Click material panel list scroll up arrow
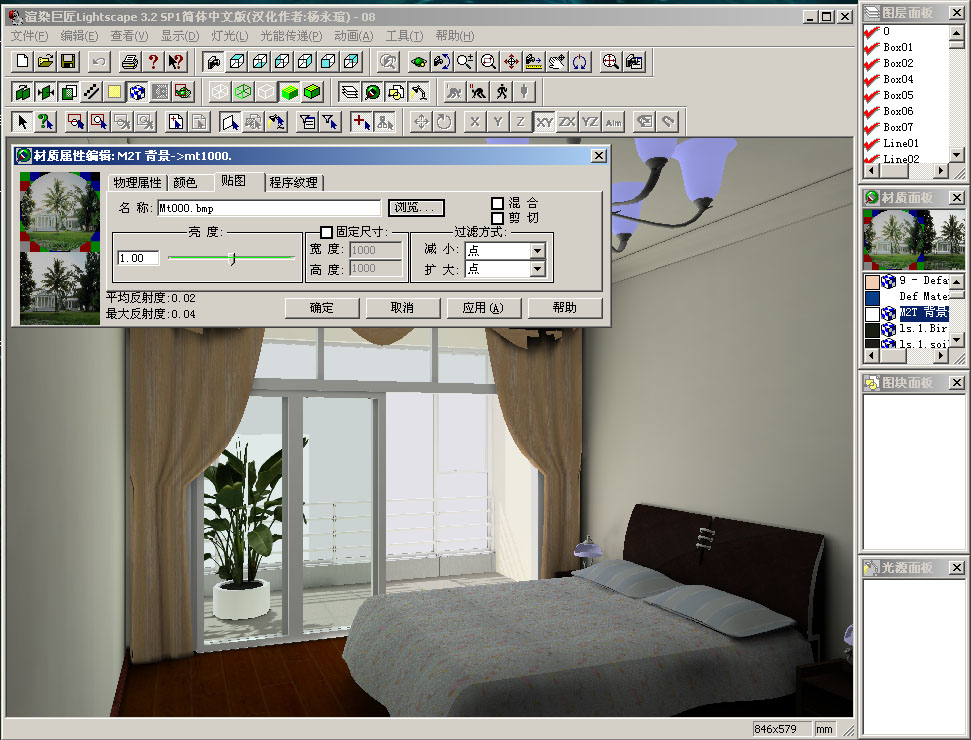The height and width of the screenshot is (740, 971). [x=957, y=281]
